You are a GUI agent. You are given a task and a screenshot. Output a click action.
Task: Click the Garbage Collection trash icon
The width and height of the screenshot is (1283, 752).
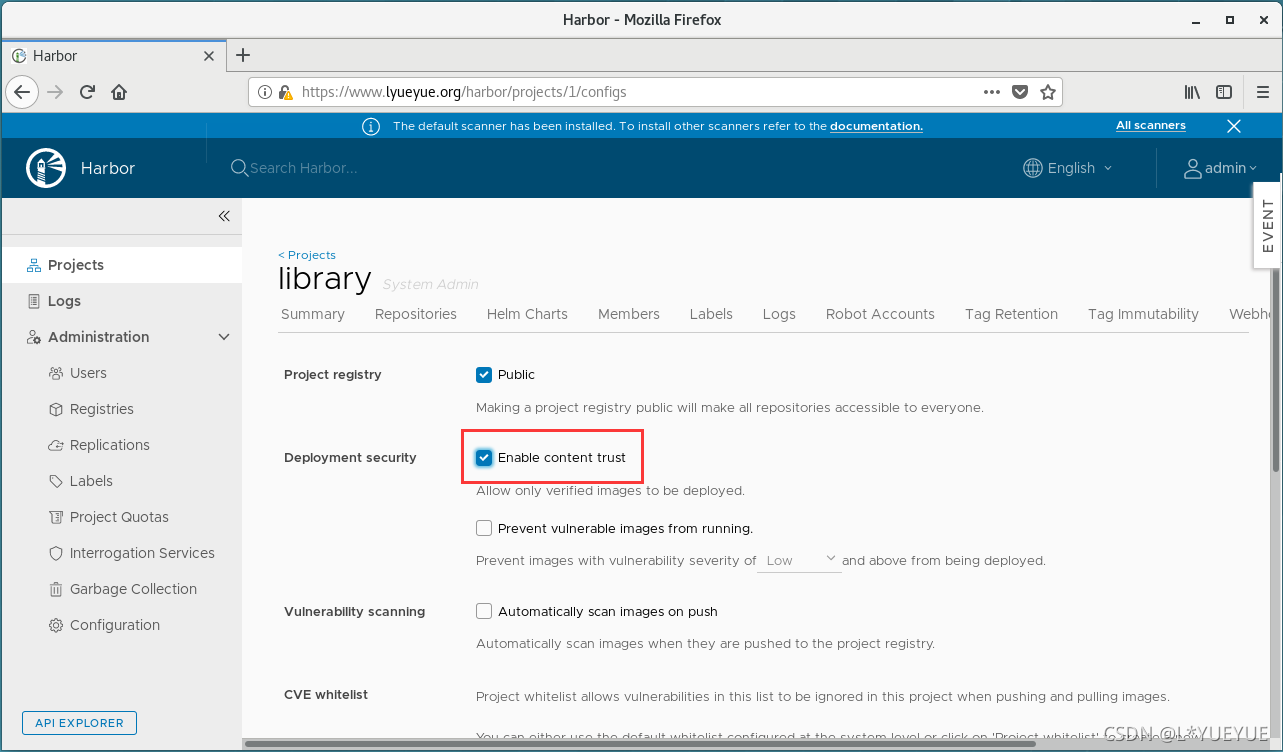56,589
